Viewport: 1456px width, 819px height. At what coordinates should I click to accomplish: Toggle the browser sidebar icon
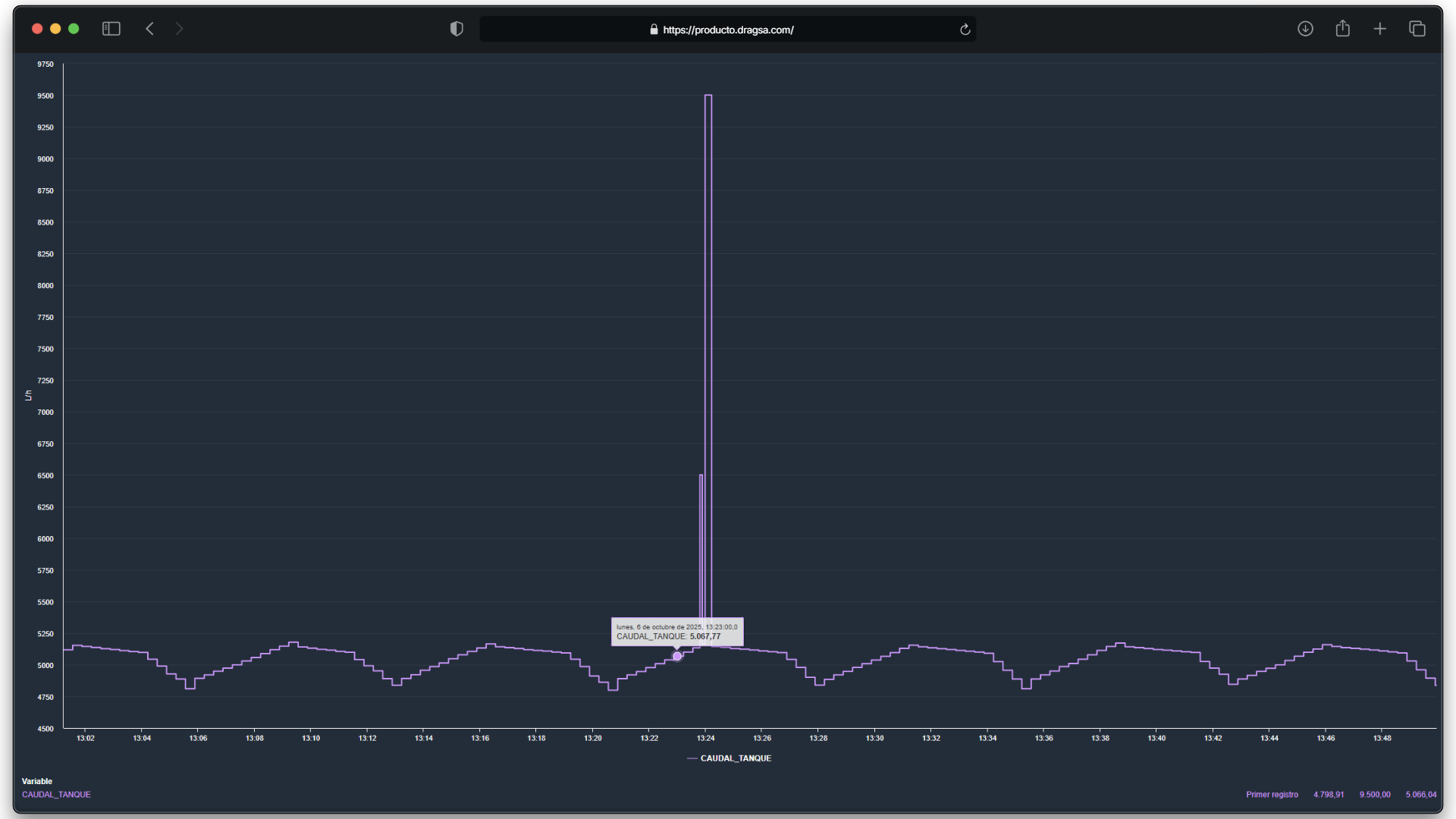pos(111,29)
